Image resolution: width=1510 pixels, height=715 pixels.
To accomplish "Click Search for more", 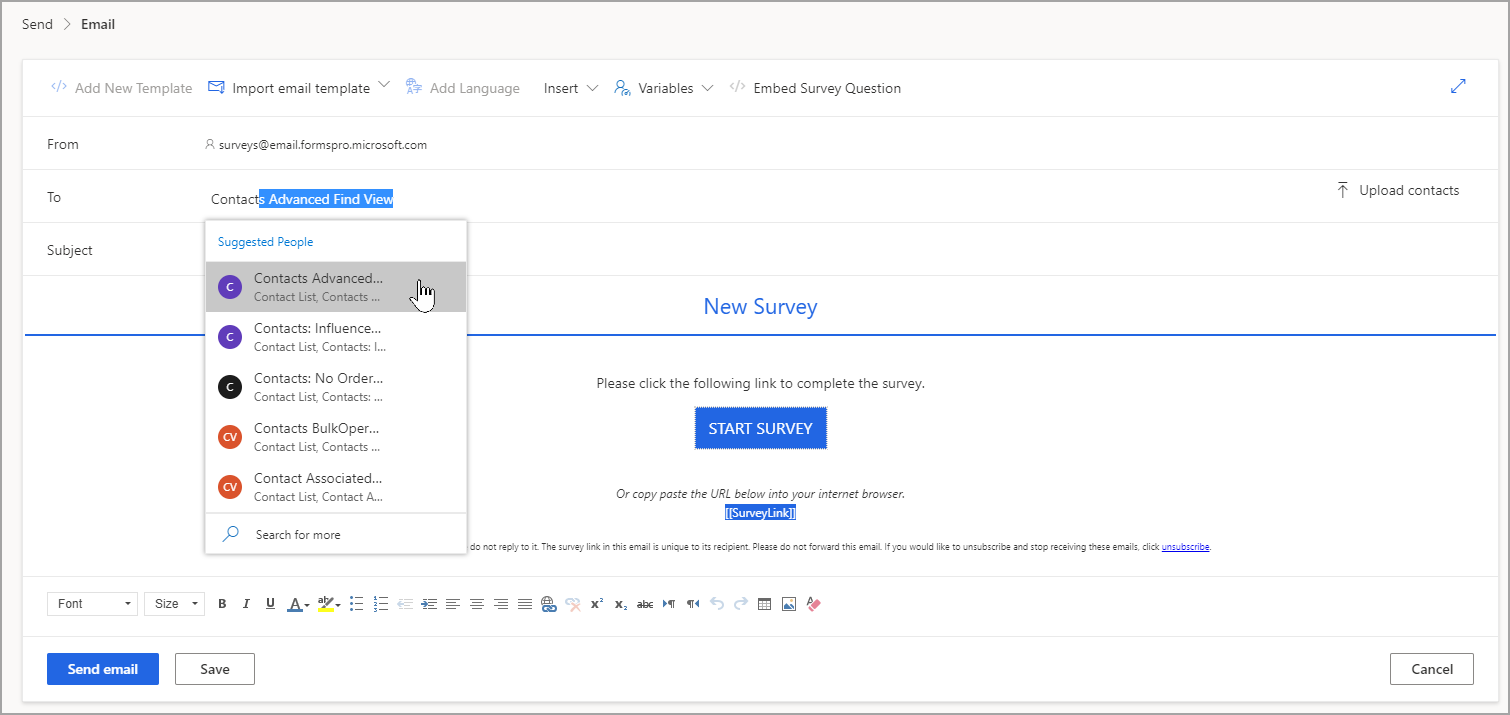I will (x=336, y=534).
